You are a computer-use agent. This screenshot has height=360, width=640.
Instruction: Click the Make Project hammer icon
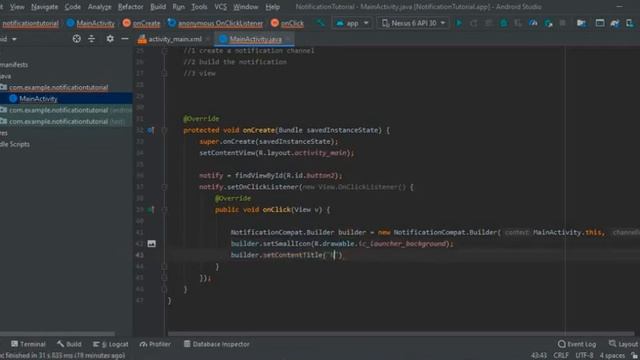[320, 23]
